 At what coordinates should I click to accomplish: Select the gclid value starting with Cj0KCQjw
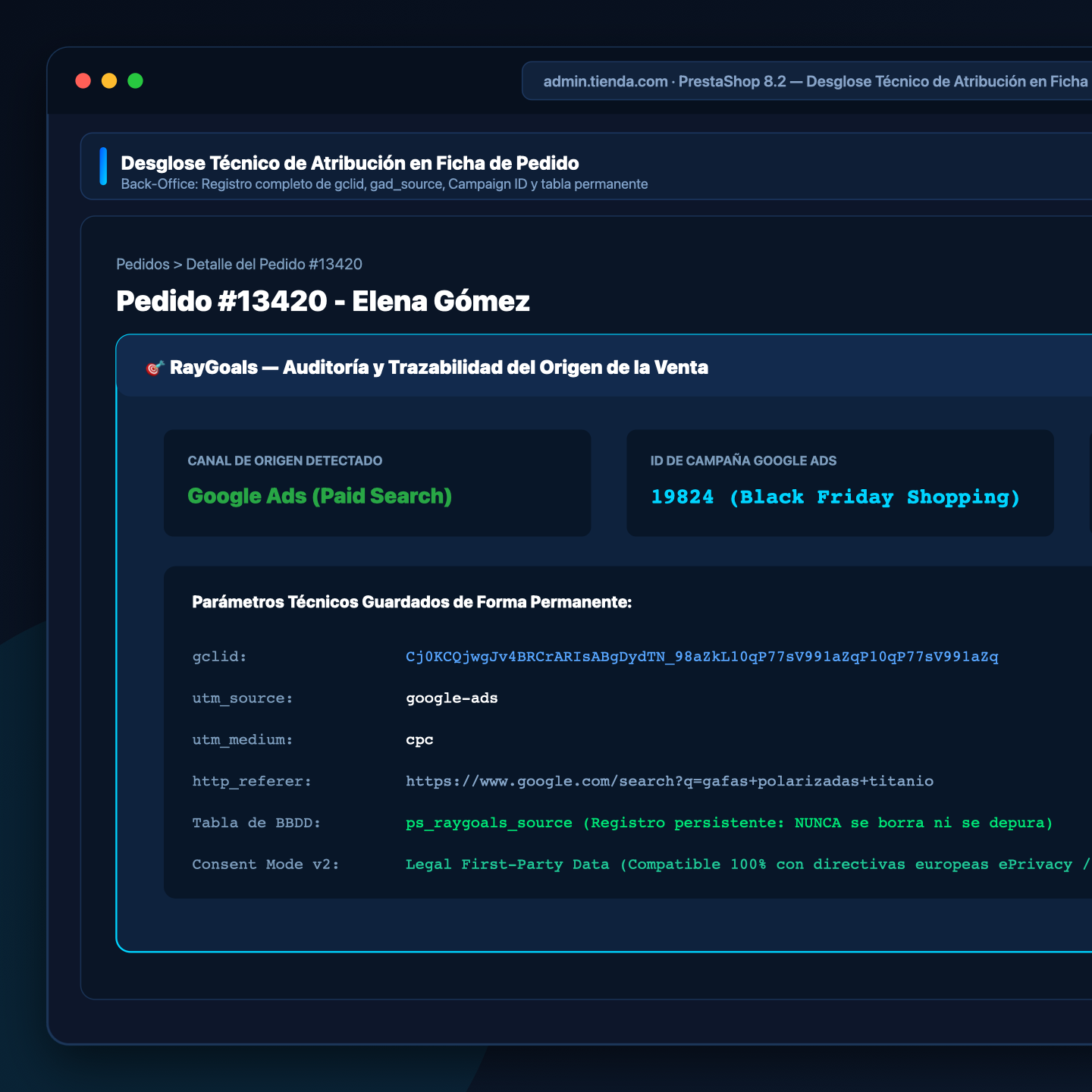(702, 657)
